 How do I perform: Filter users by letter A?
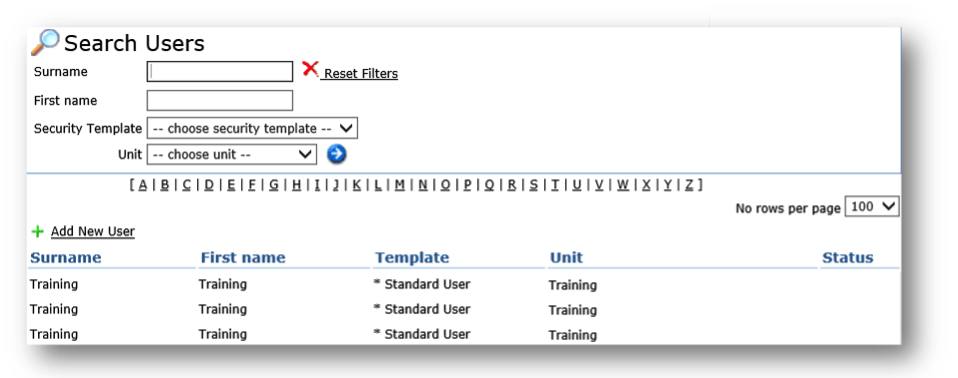[143, 184]
